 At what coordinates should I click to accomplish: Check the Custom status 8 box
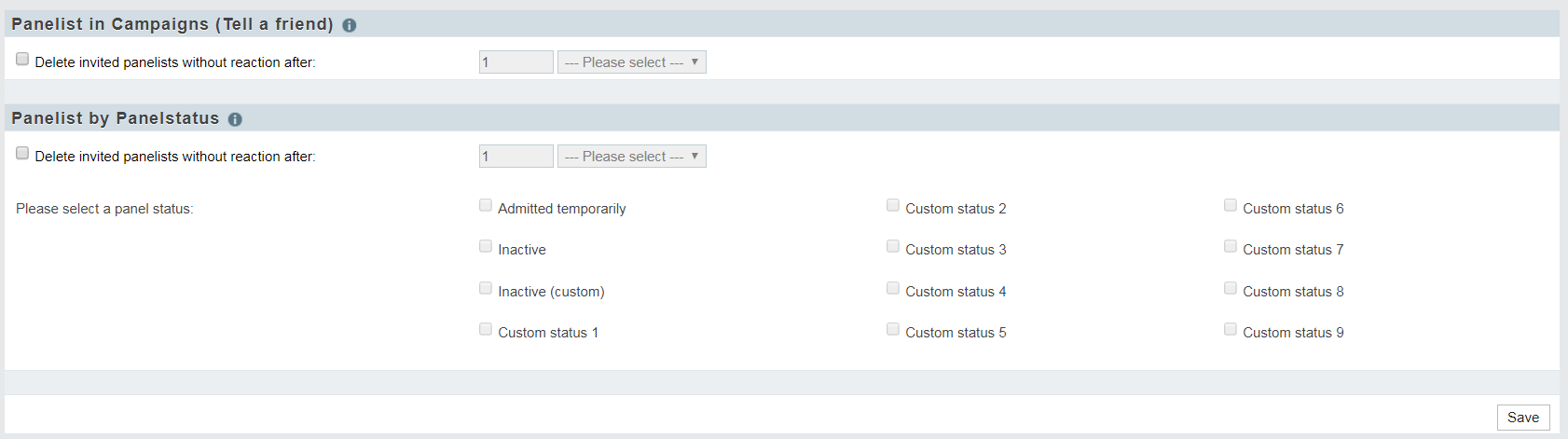click(x=1231, y=288)
